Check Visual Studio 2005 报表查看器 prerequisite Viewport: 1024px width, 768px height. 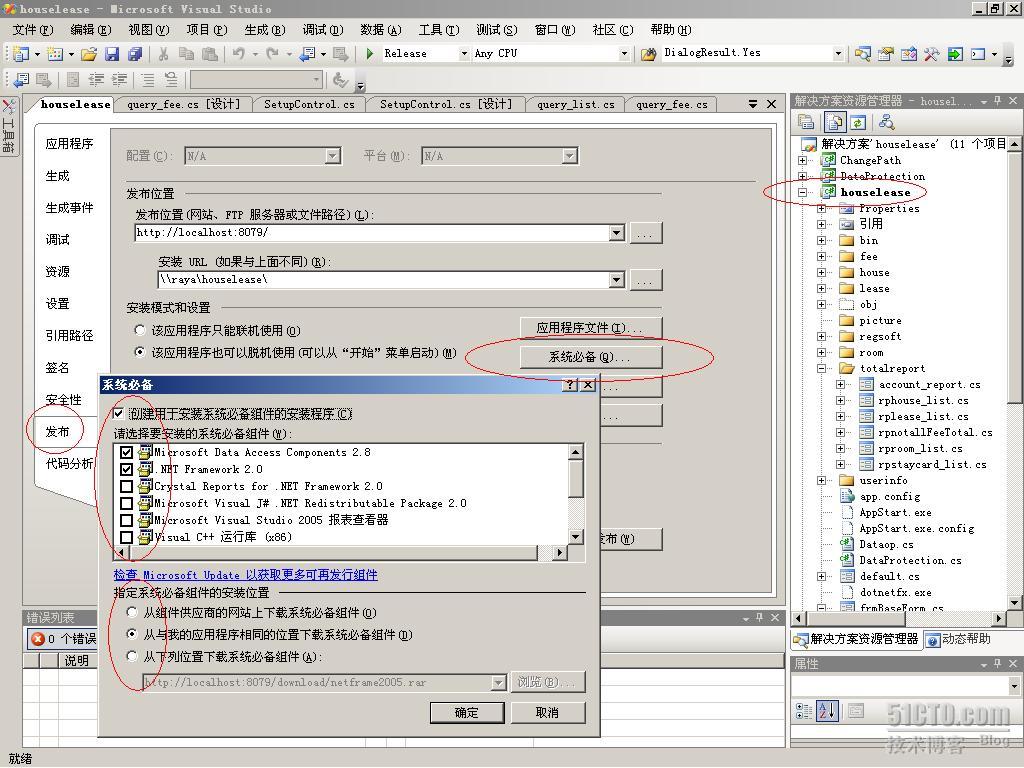[127, 520]
